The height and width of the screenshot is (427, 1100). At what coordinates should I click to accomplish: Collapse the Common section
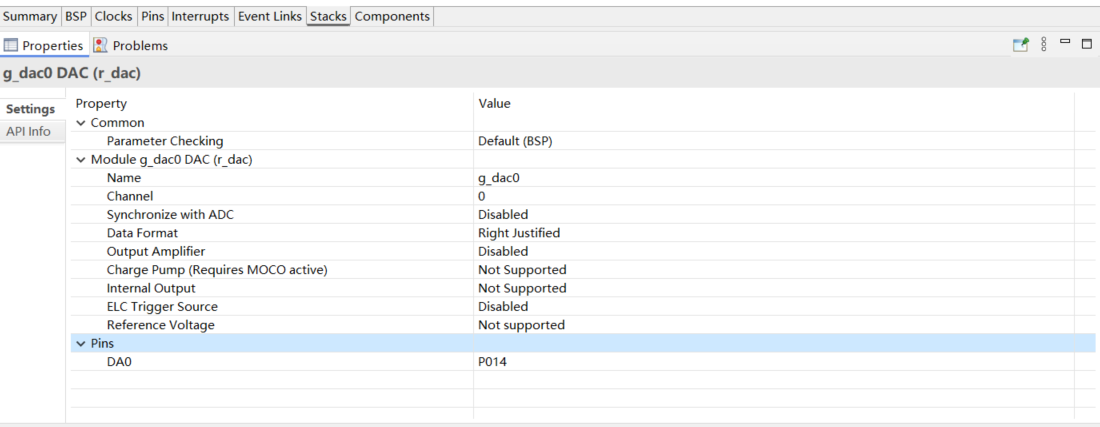81,123
